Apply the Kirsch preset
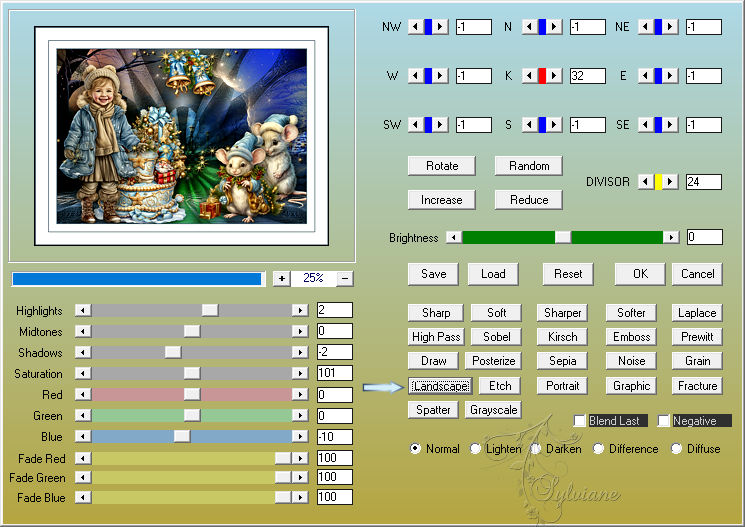Image resolution: width=745 pixels, height=527 pixels. [x=563, y=336]
